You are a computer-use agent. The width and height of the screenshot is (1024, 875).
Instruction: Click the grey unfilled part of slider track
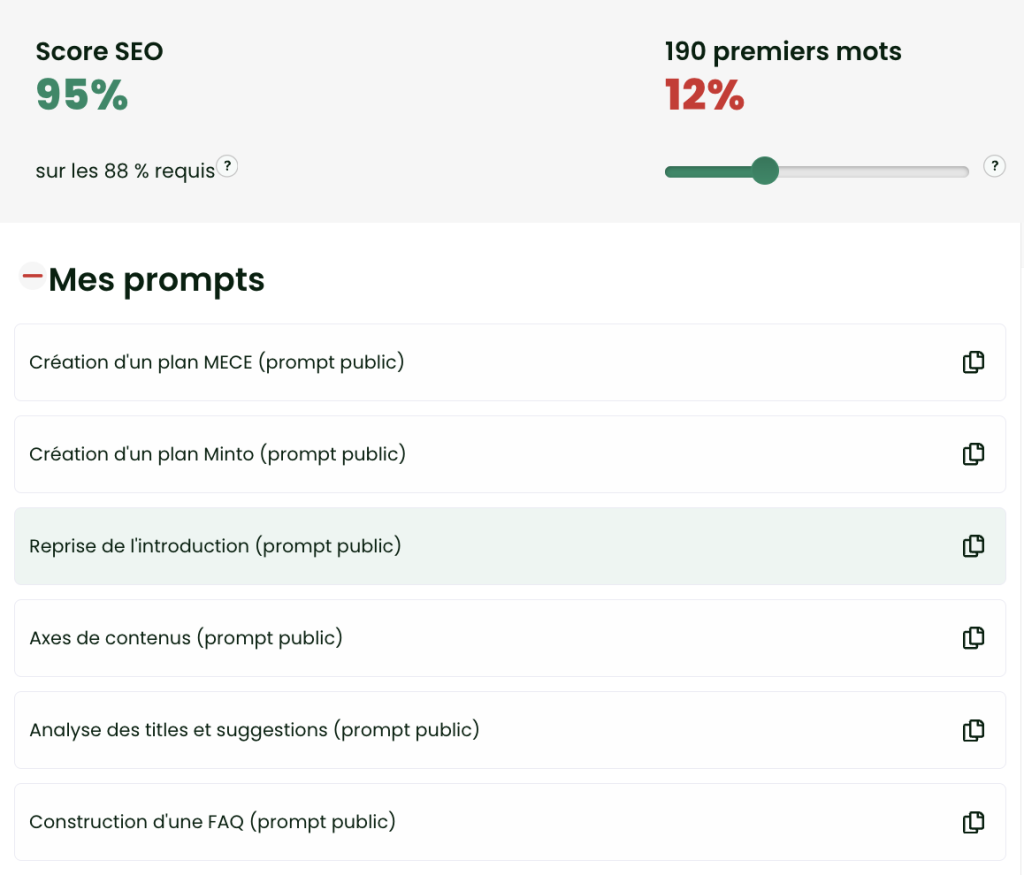872,172
